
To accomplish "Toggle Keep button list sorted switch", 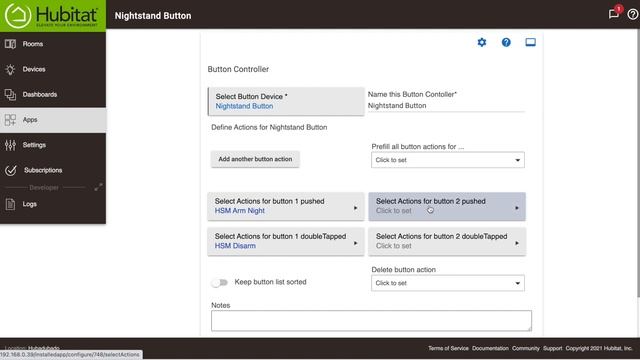I will click(220, 282).
